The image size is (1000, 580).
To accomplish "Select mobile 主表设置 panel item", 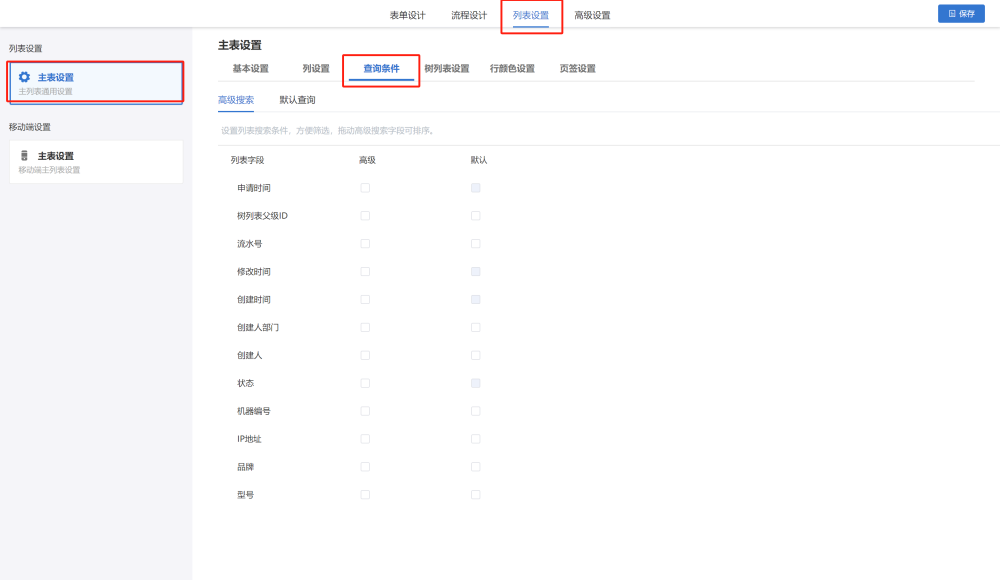I will (x=95, y=162).
